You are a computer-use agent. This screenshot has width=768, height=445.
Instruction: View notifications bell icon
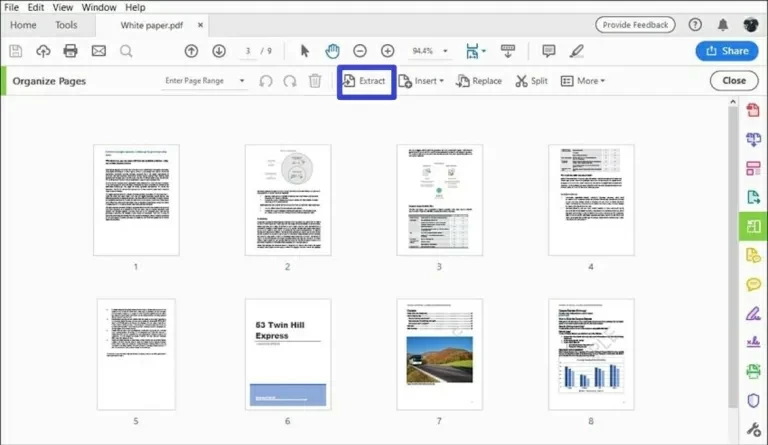[x=723, y=24]
